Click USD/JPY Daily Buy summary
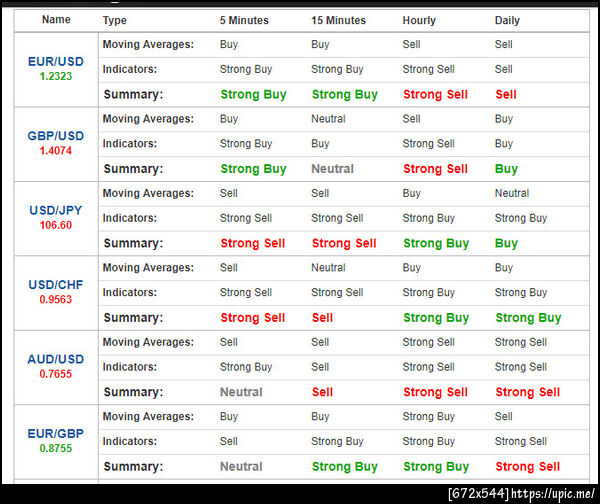Viewport: 600px width, 504px height. click(x=506, y=243)
